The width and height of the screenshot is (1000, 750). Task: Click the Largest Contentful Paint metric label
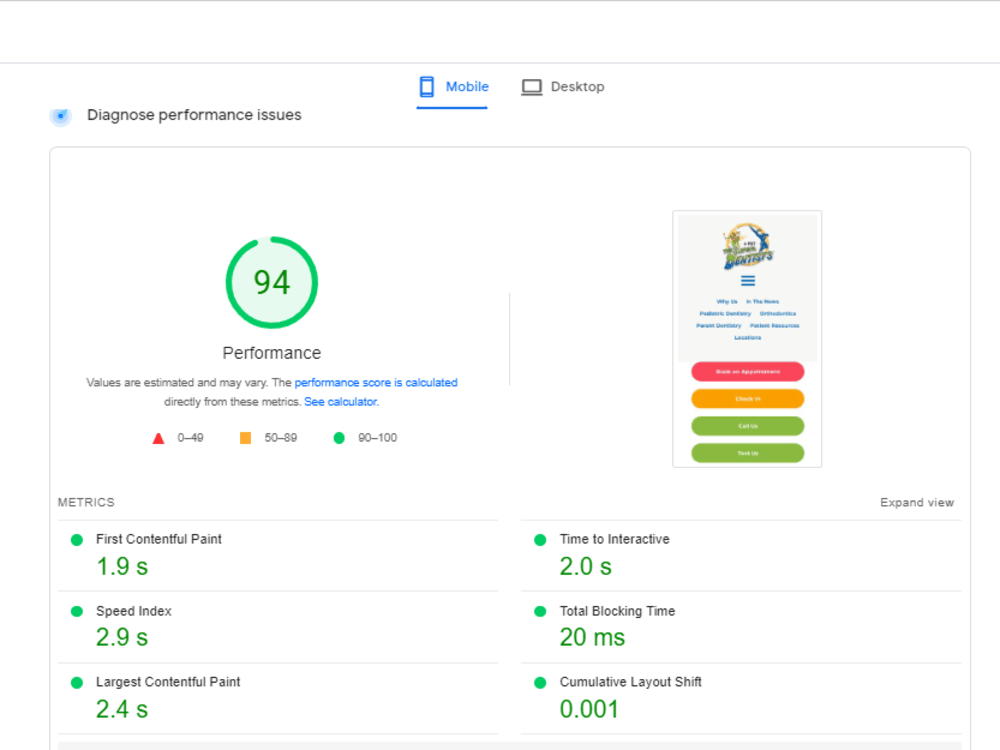pos(168,682)
